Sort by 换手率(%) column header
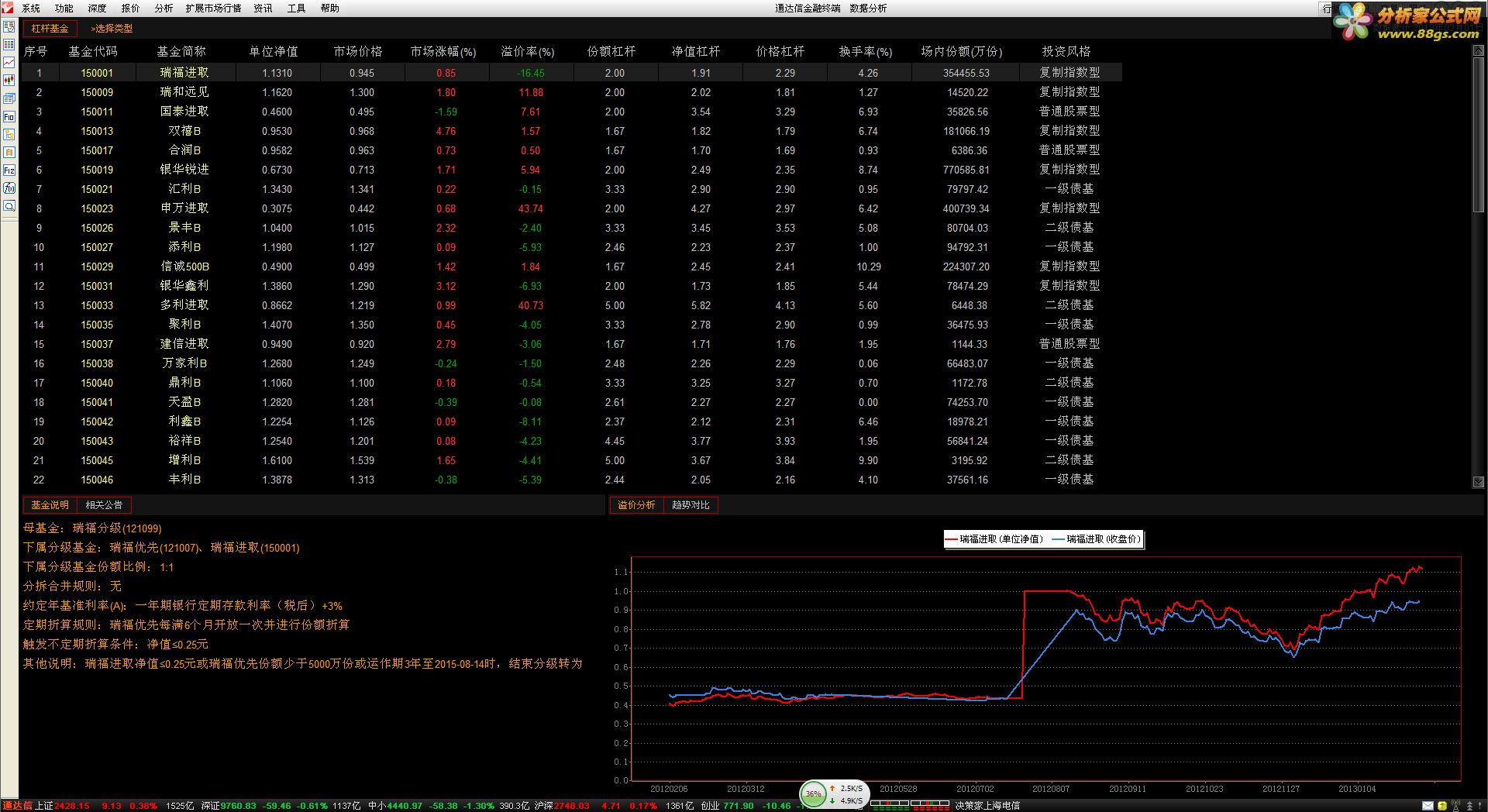 tap(866, 52)
